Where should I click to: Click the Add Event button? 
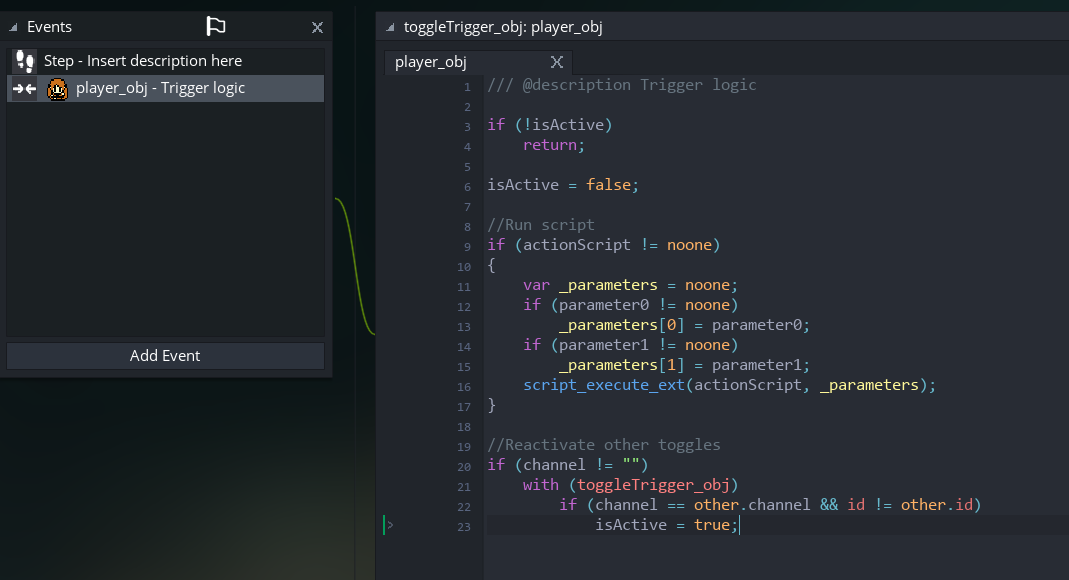(165, 356)
